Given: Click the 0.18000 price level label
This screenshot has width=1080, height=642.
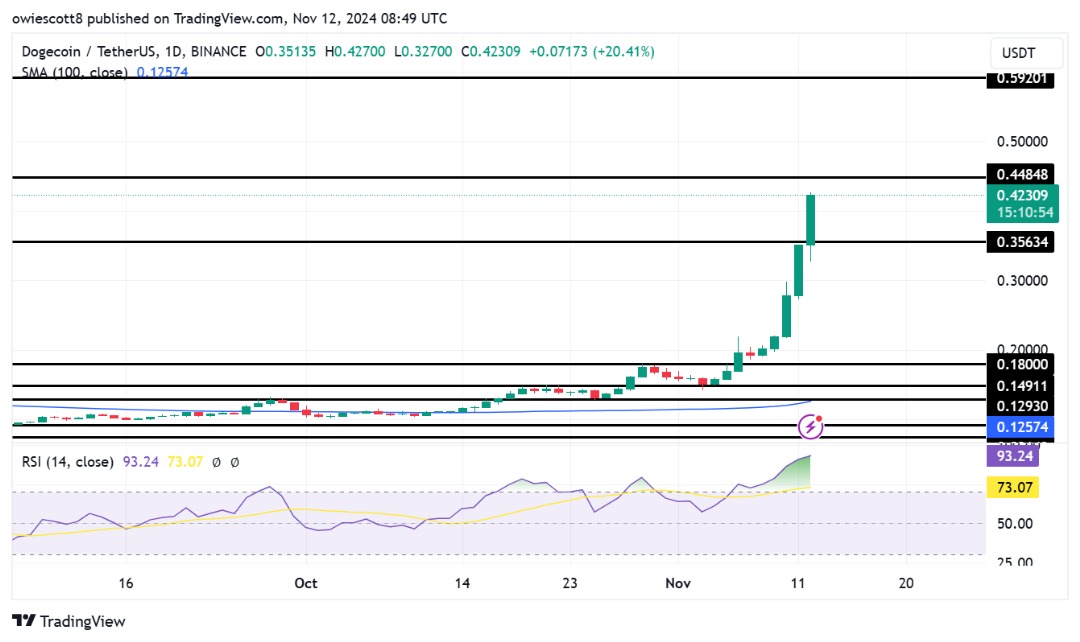Looking at the screenshot, I should tap(1019, 366).
